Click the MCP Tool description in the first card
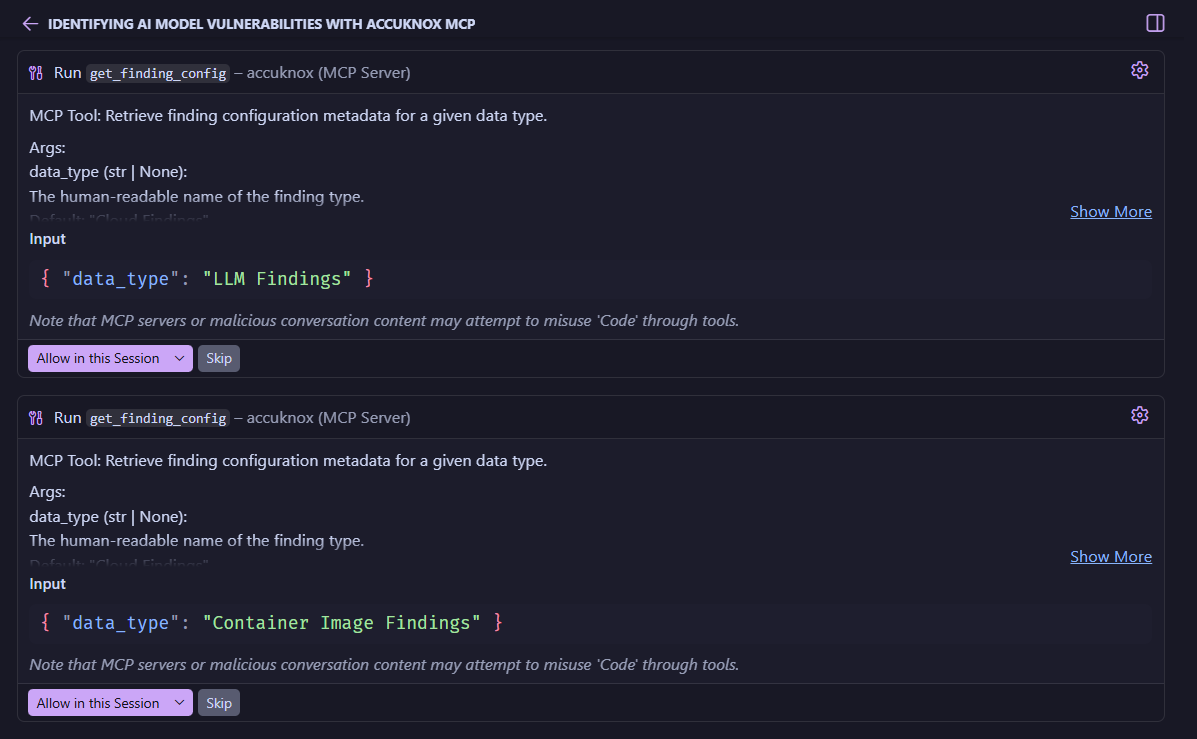 click(x=288, y=116)
